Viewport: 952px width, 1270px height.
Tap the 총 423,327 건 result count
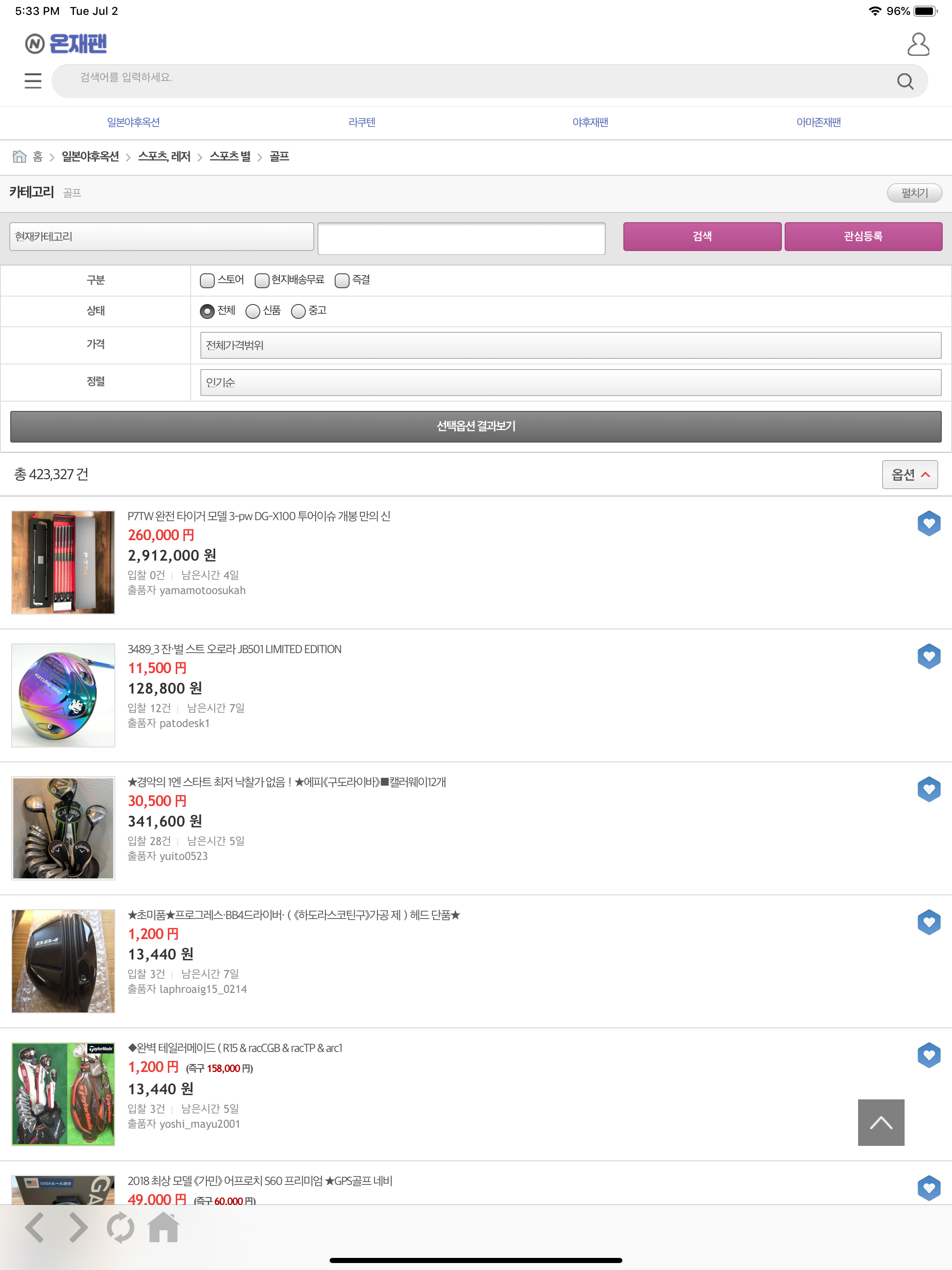51,474
